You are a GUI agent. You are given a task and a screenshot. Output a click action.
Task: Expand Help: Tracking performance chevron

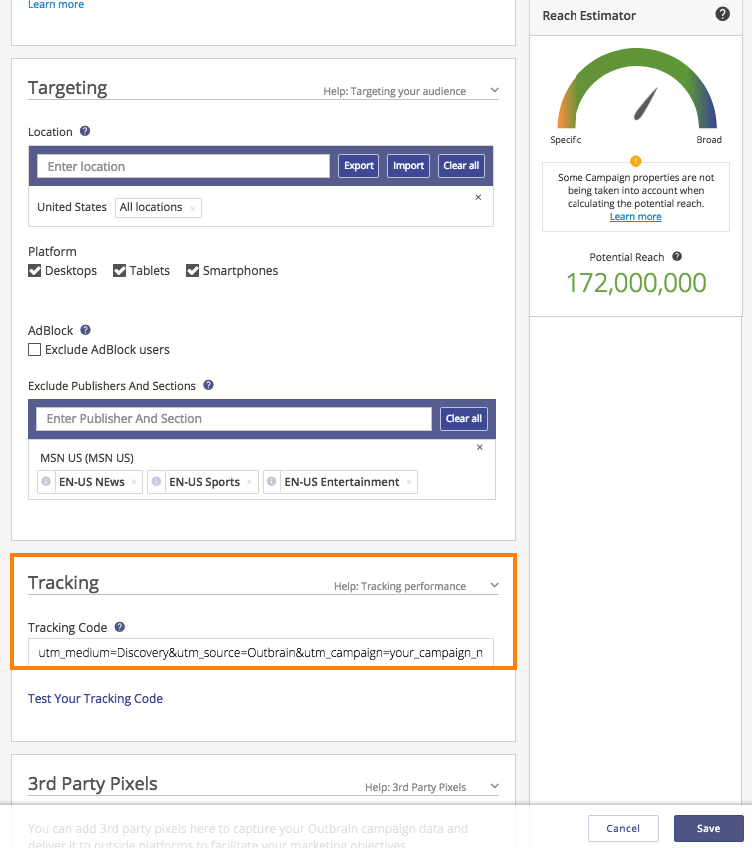coord(494,586)
